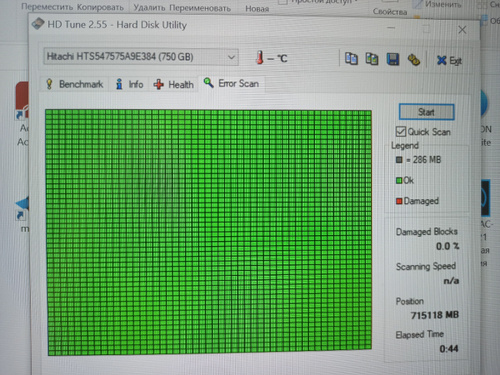Expand the Hitachi drive selection dropdown
The image size is (500, 375).
(x=231, y=57)
